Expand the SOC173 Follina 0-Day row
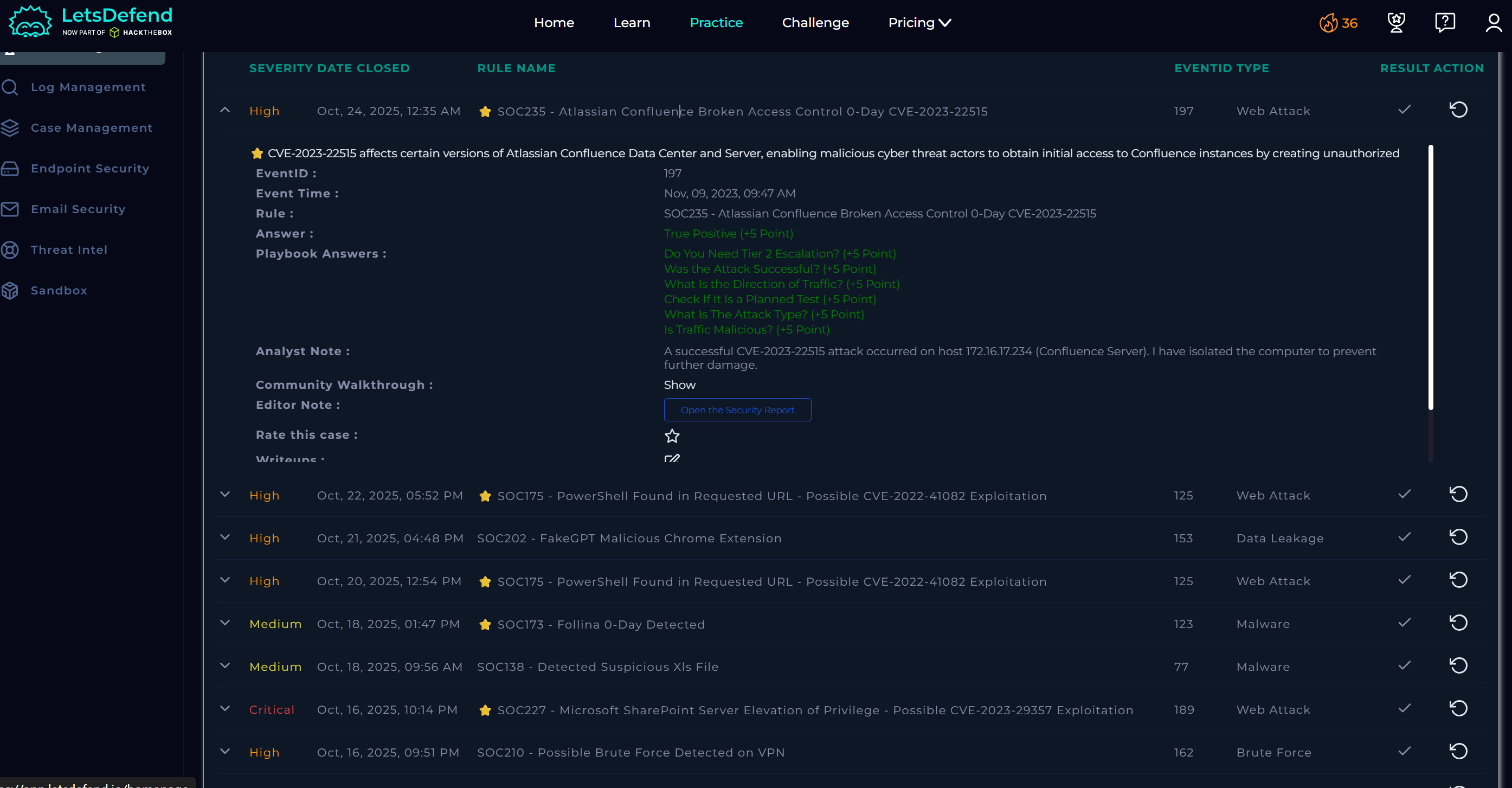1512x788 pixels. pyautogui.click(x=225, y=623)
